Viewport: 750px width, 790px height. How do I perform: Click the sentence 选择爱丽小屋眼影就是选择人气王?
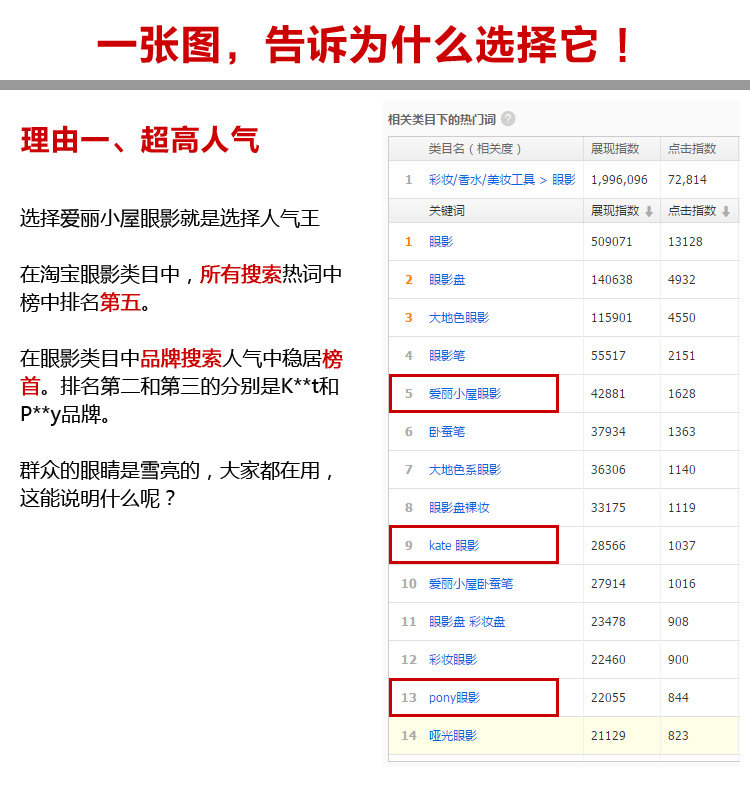[170, 219]
